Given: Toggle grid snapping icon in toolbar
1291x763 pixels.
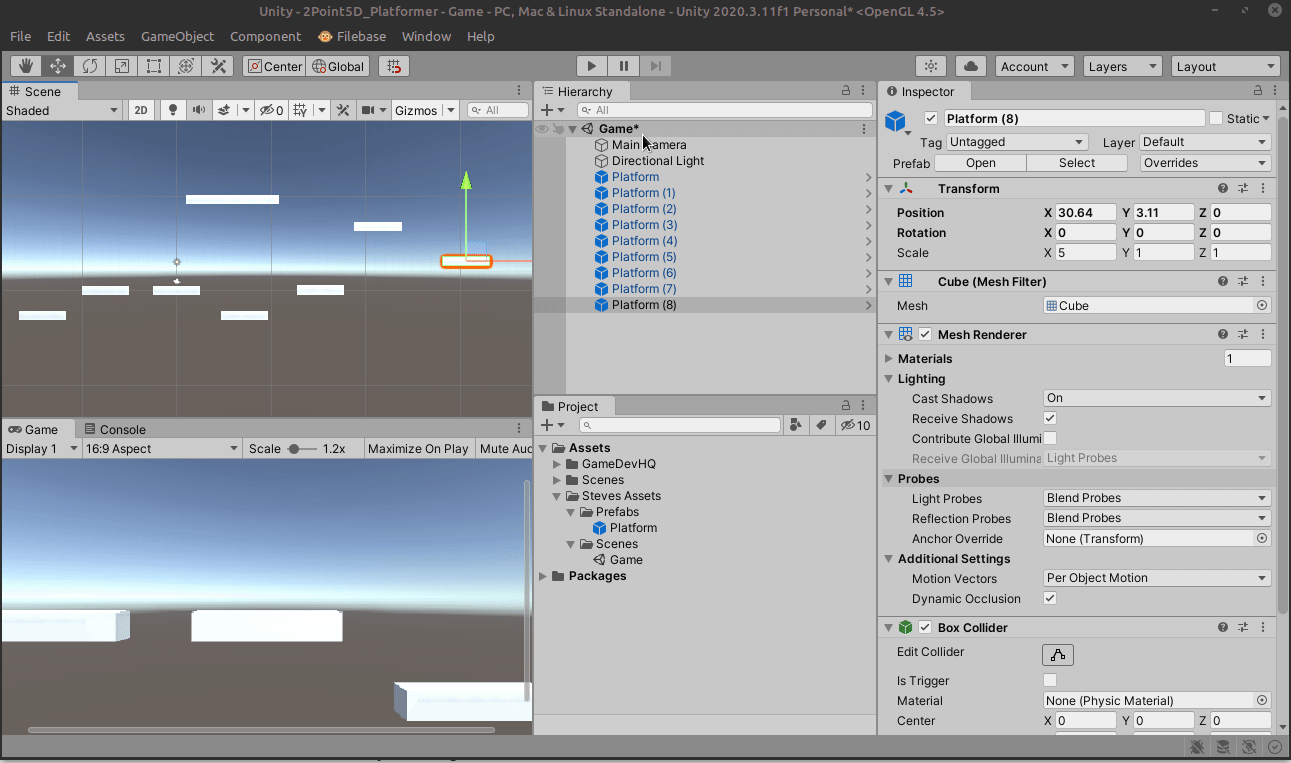Looking at the screenshot, I should click(394, 66).
